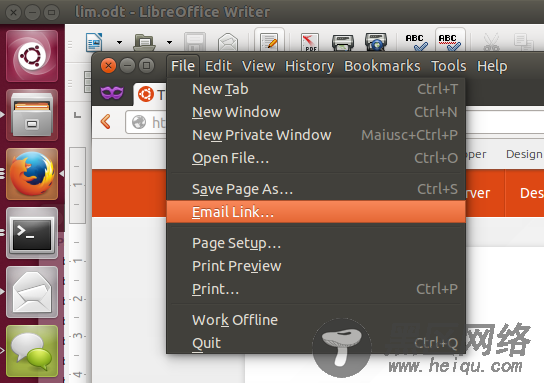Screen dimensions: 544x383
Task: Open the Bookmarks menu in Firefox
Action: [x=382, y=66]
